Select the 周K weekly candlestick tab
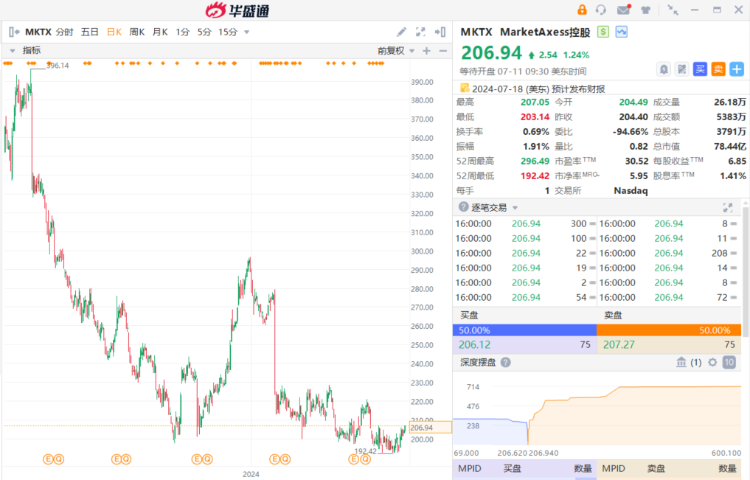Screen dimensions: 750x480 137,32
